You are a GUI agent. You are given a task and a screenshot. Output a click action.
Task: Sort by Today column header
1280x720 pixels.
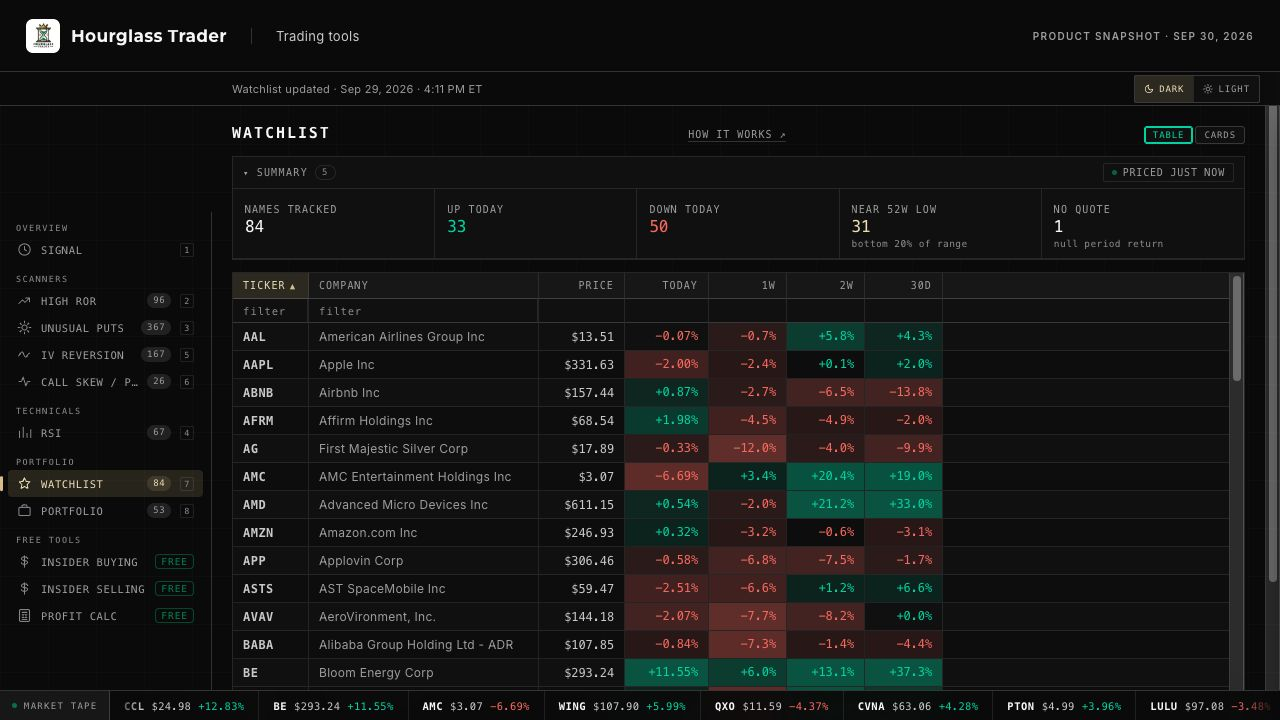666,286
